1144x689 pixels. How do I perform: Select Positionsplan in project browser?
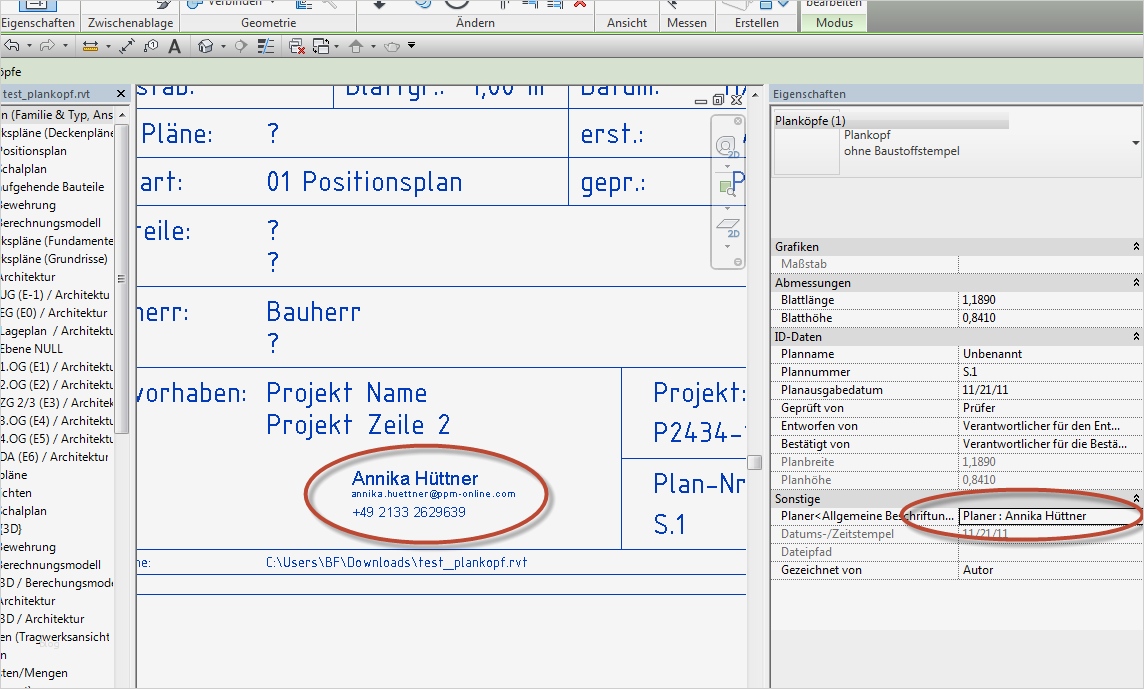pyautogui.click(x=33, y=151)
